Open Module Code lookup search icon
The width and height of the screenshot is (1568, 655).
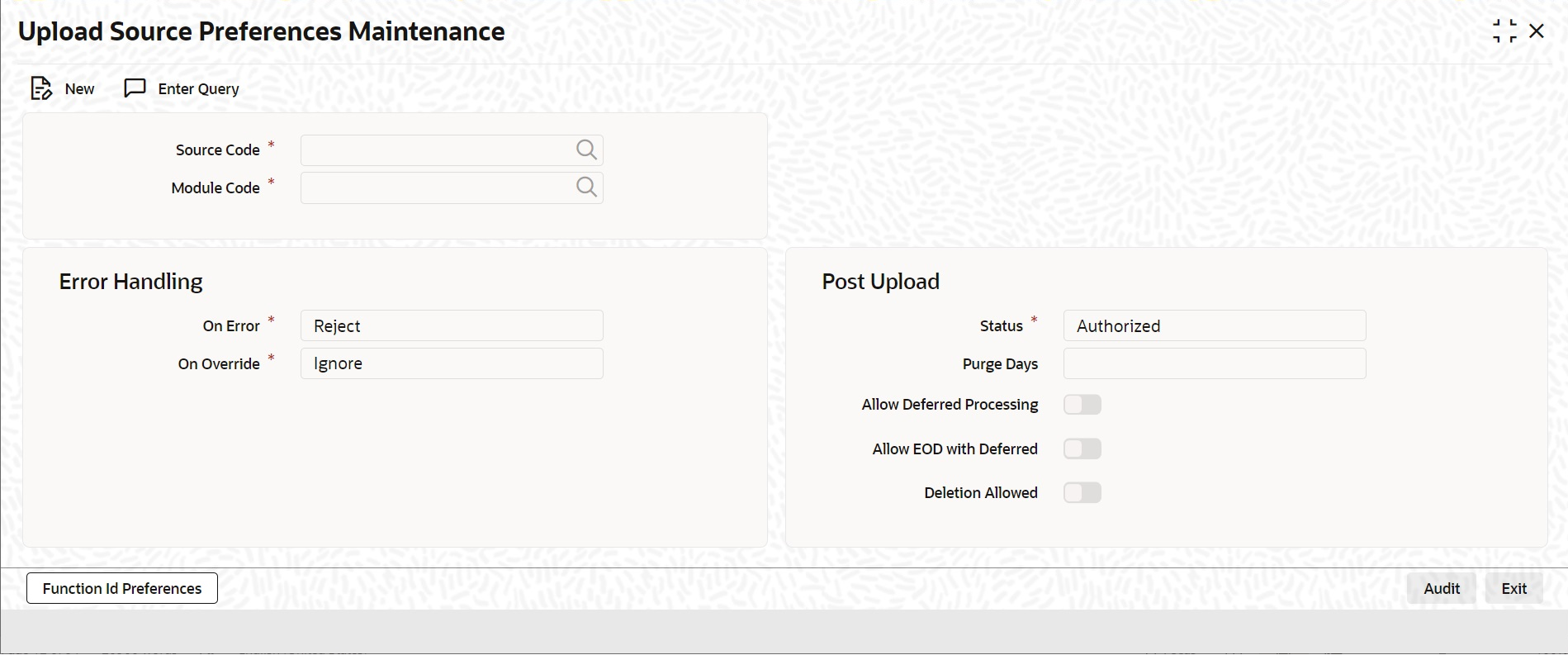pos(586,187)
